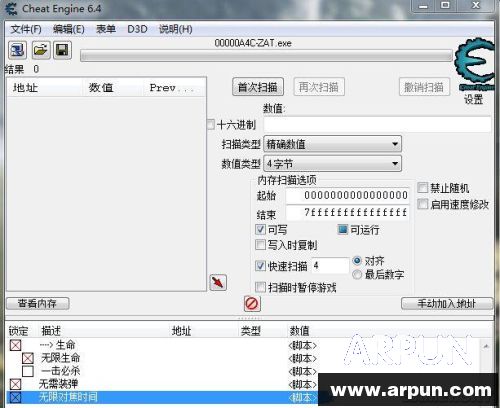This screenshot has width=500, height=408.
Task: Click 查看内存 memory view button
Action: pyautogui.click(x=38, y=303)
